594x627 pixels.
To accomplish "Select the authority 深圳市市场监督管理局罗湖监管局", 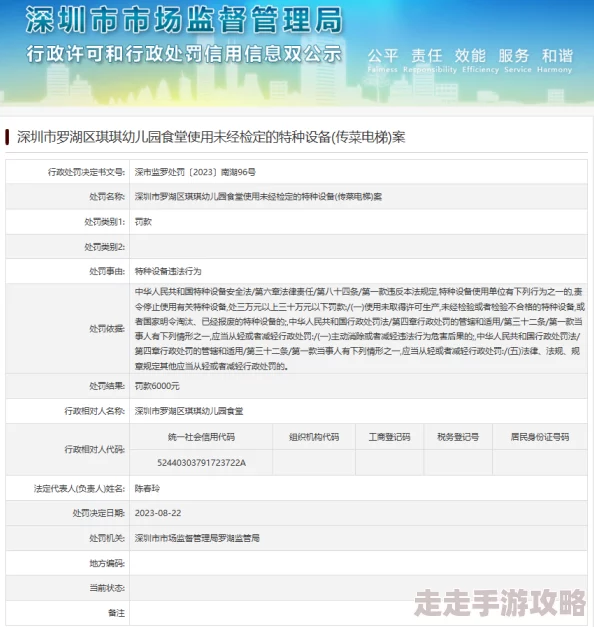I will [197, 538].
